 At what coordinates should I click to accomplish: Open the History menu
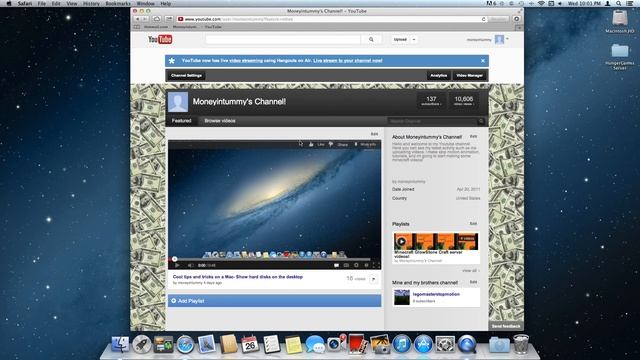(91, 3)
